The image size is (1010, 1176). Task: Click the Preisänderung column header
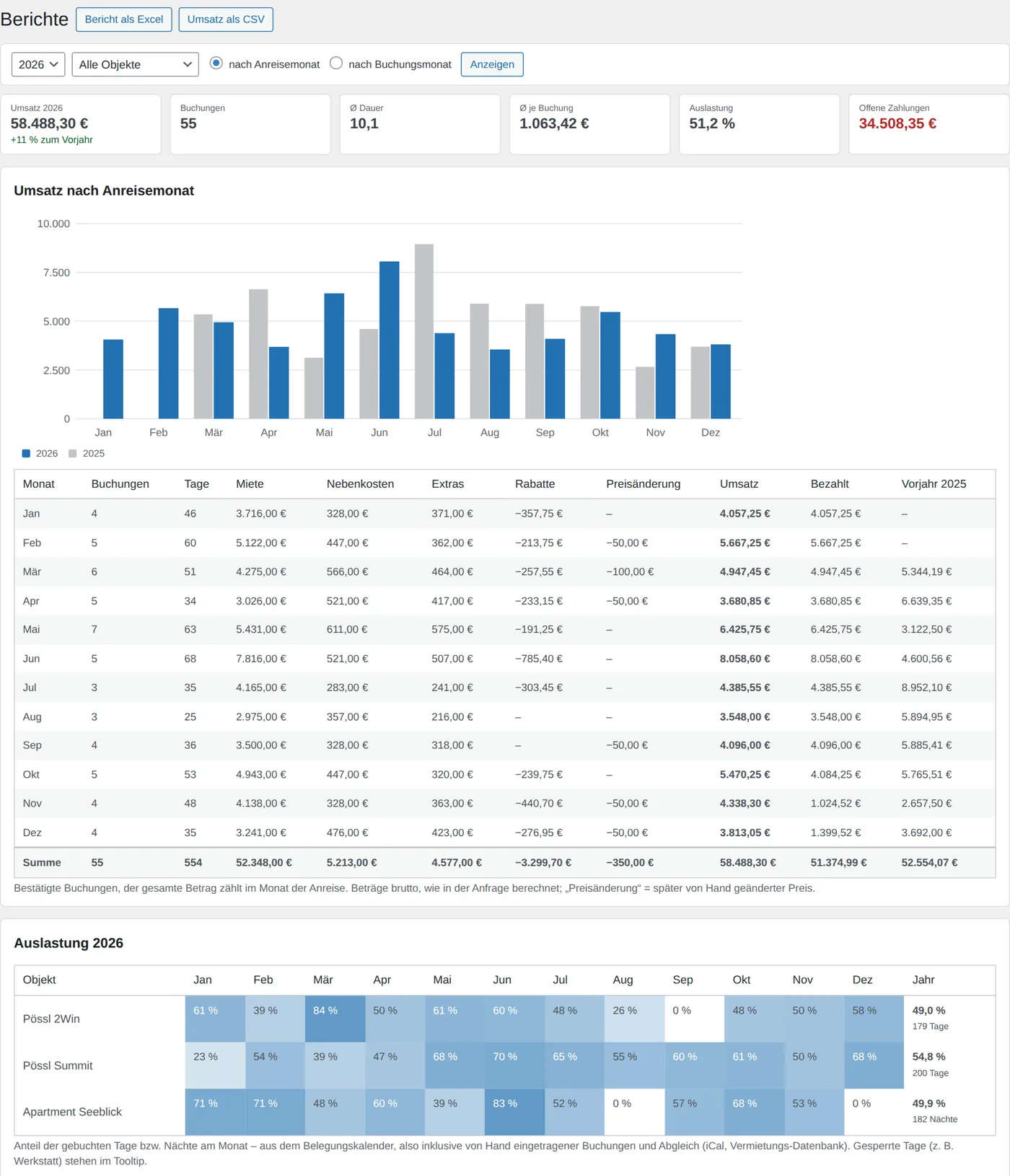click(x=643, y=484)
